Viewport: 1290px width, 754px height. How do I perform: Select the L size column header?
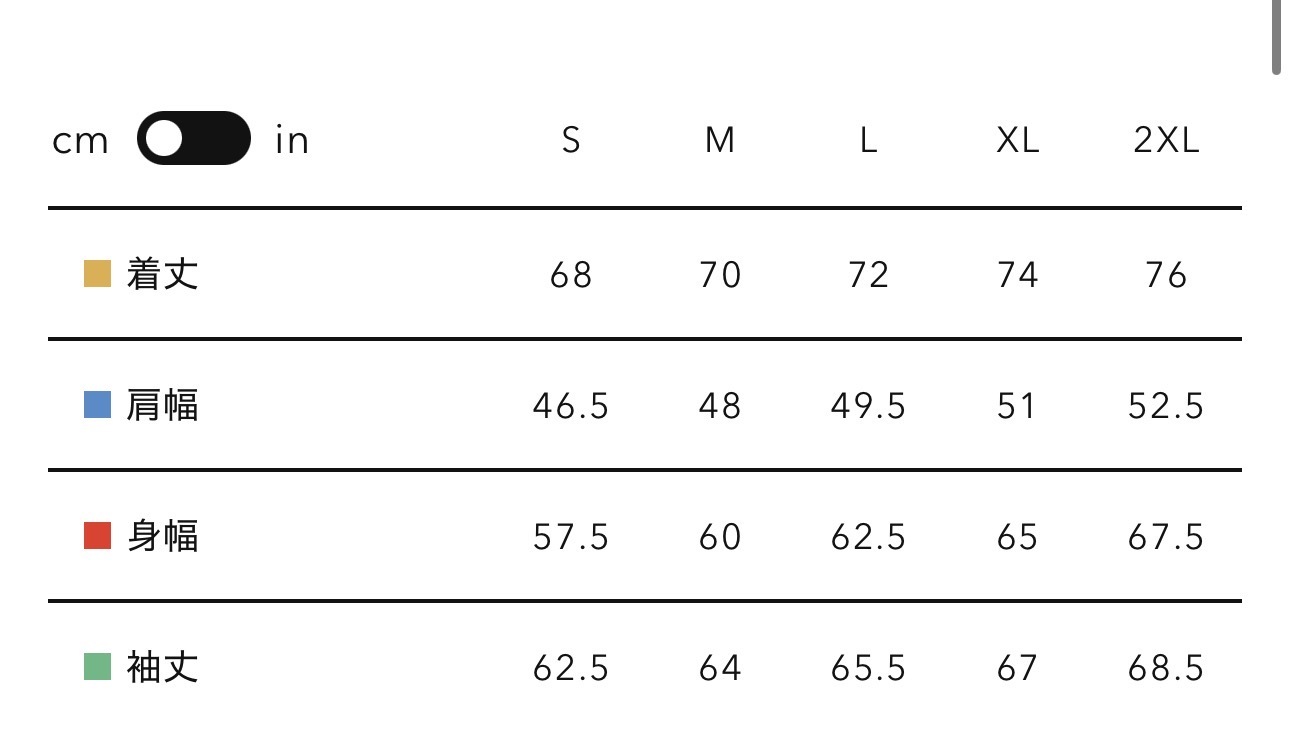pos(868,141)
